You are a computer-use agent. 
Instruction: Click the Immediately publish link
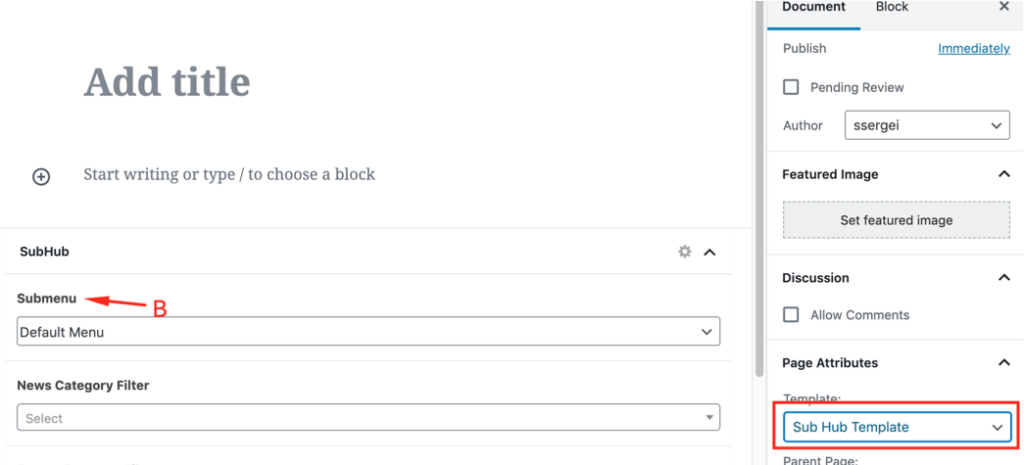pos(973,48)
